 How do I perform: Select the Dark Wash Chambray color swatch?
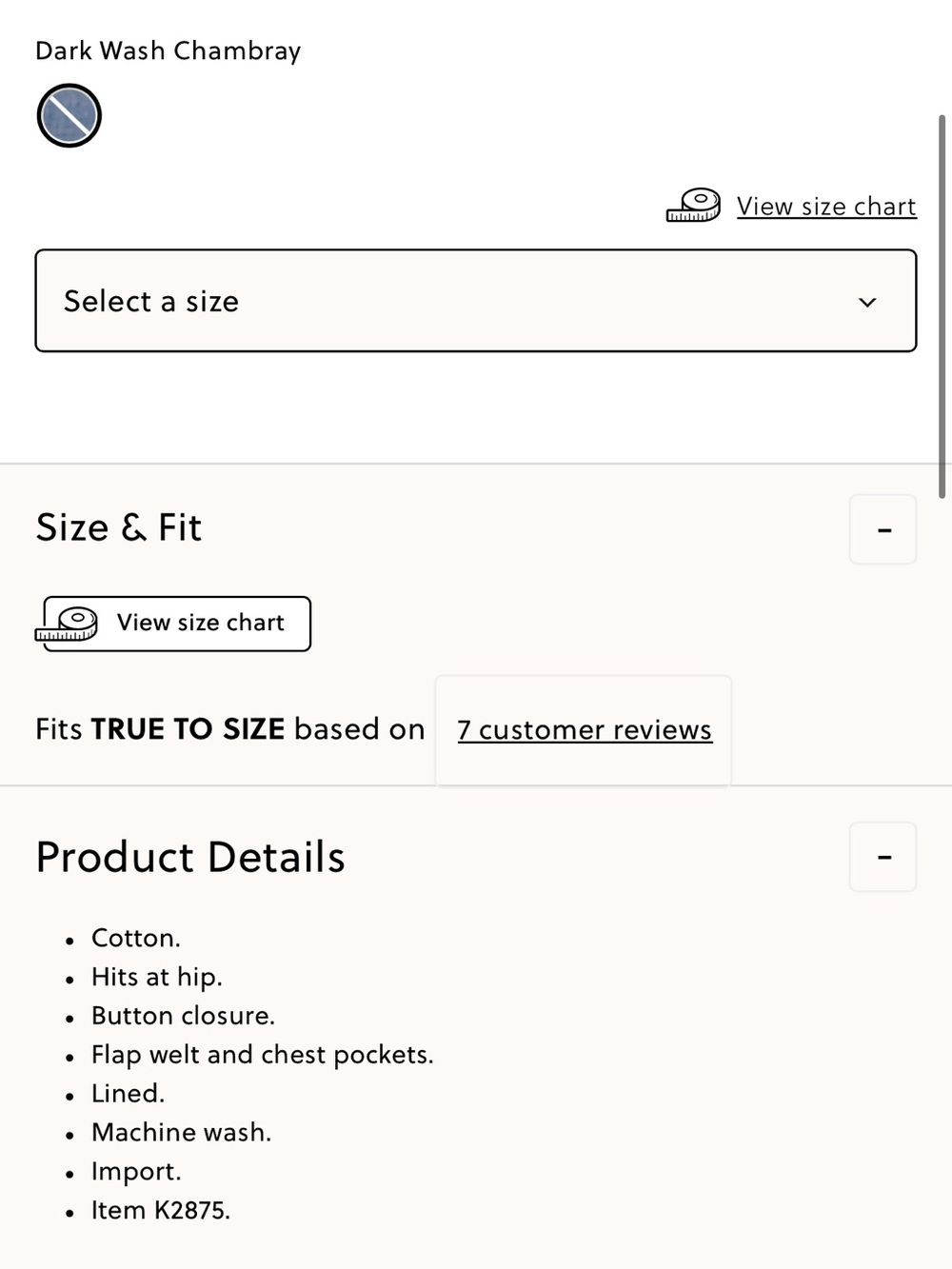pos(69,116)
